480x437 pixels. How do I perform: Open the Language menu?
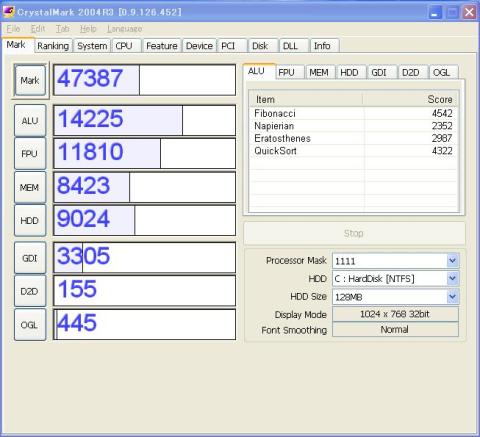click(x=125, y=29)
